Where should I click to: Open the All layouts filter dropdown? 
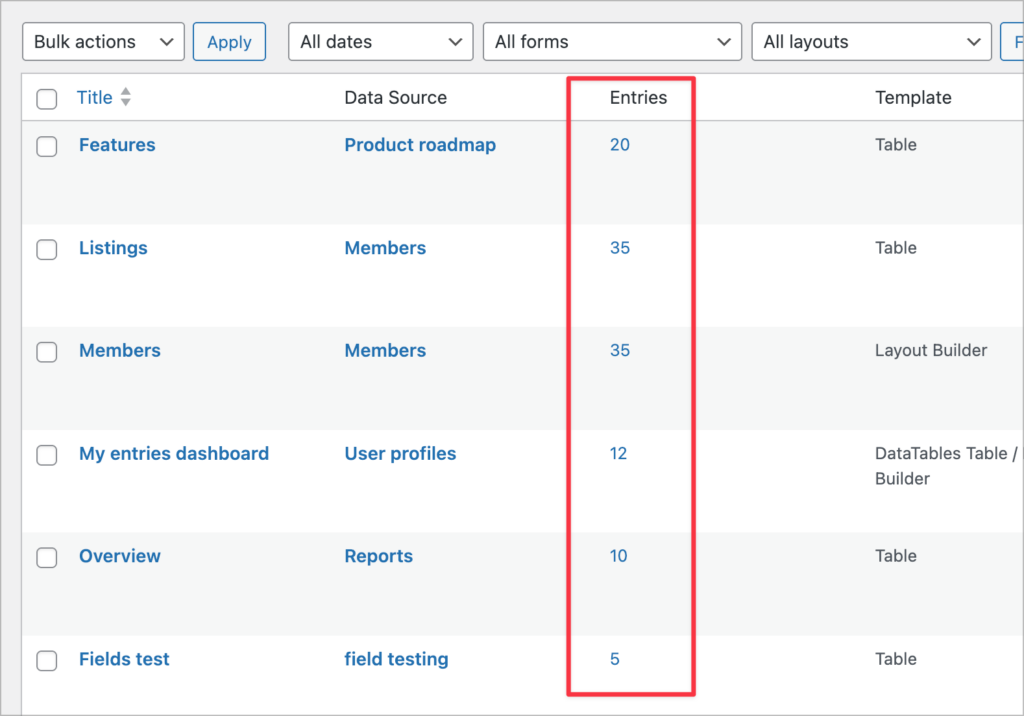(871, 41)
